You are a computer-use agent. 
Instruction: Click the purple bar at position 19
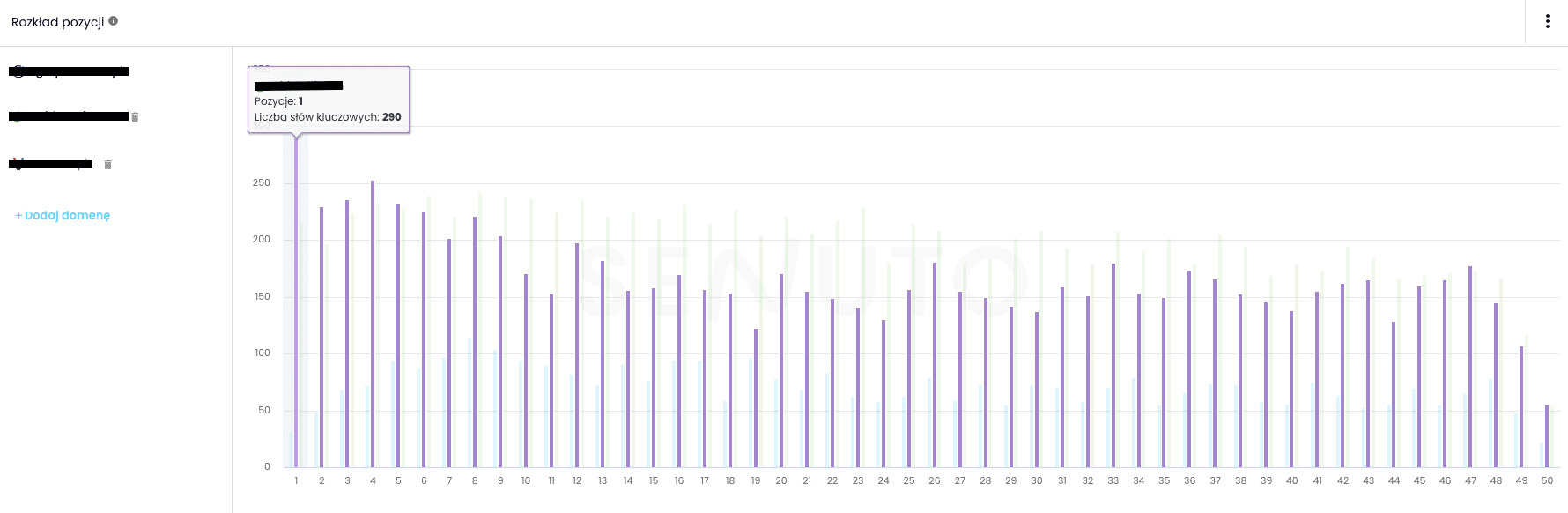(756, 398)
